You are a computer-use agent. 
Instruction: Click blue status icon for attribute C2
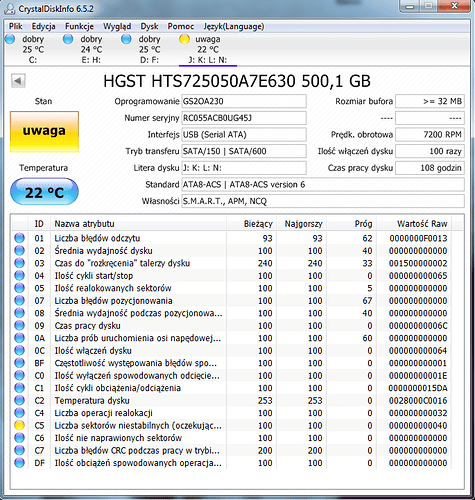[19, 400]
